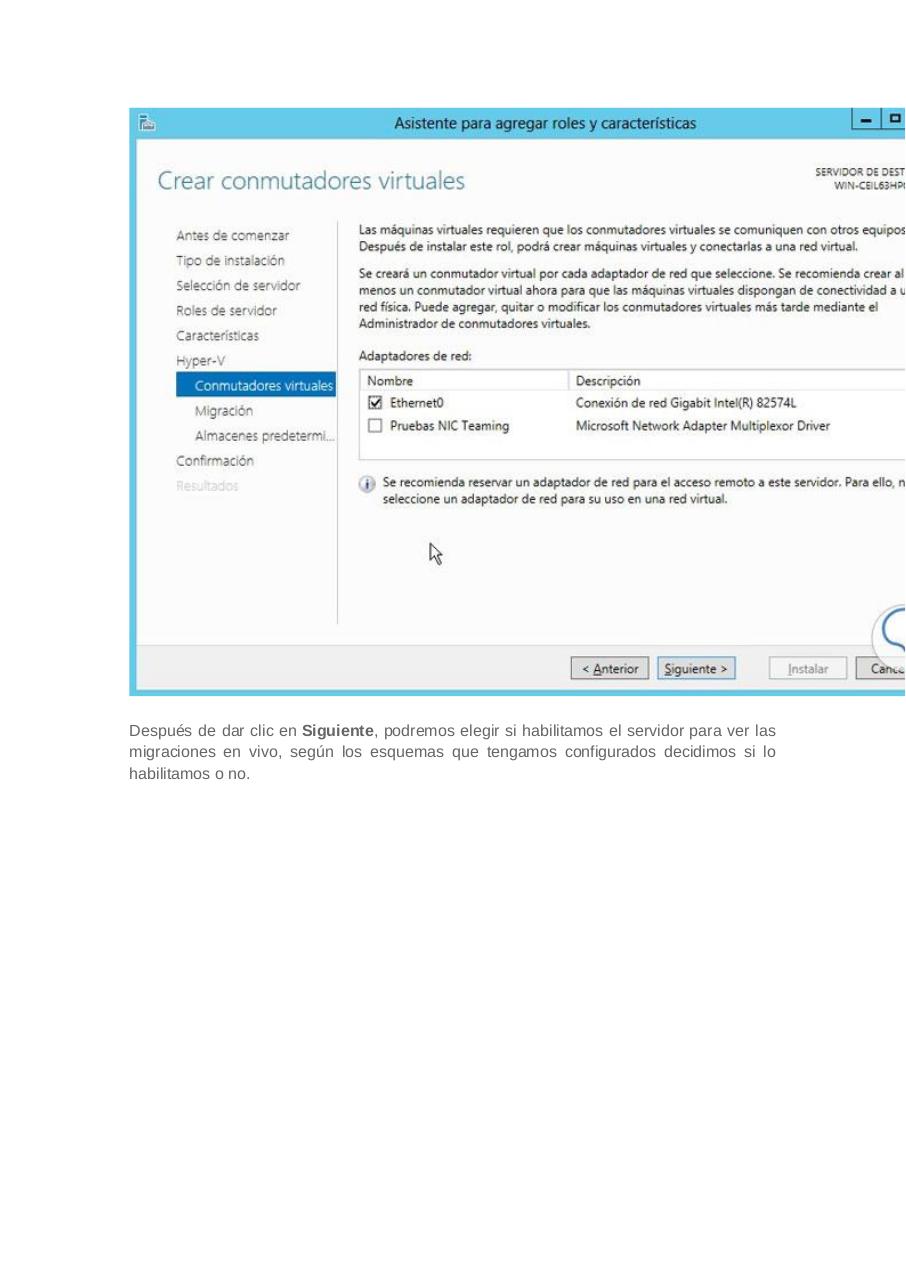Click the information icon beside the recommendation note
Image resolution: width=906 pixels, height=1280 pixels.
pos(367,483)
